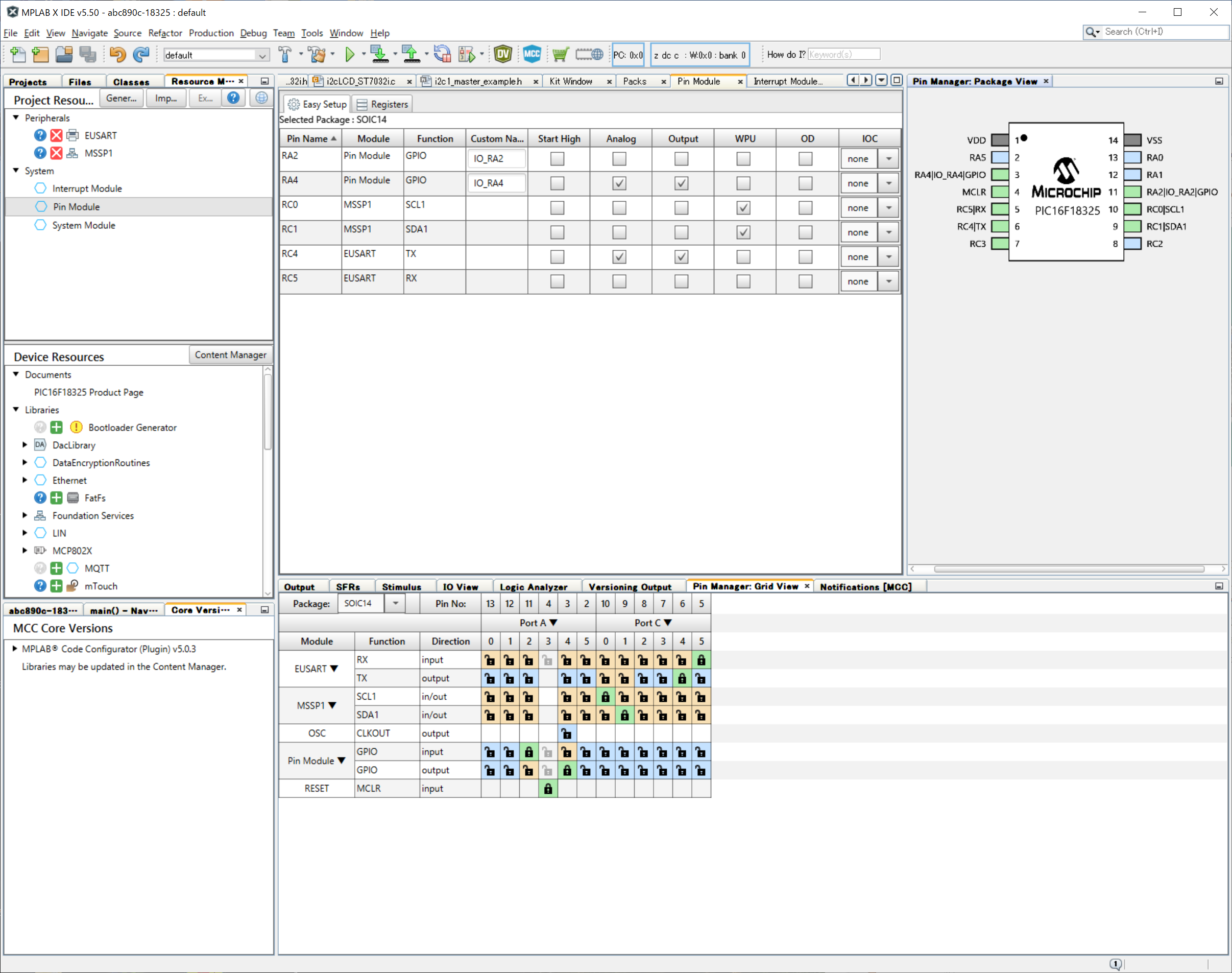The height and width of the screenshot is (973, 1232).
Task: Click the Undo arrow icon
Action: pyautogui.click(x=117, y=55)
